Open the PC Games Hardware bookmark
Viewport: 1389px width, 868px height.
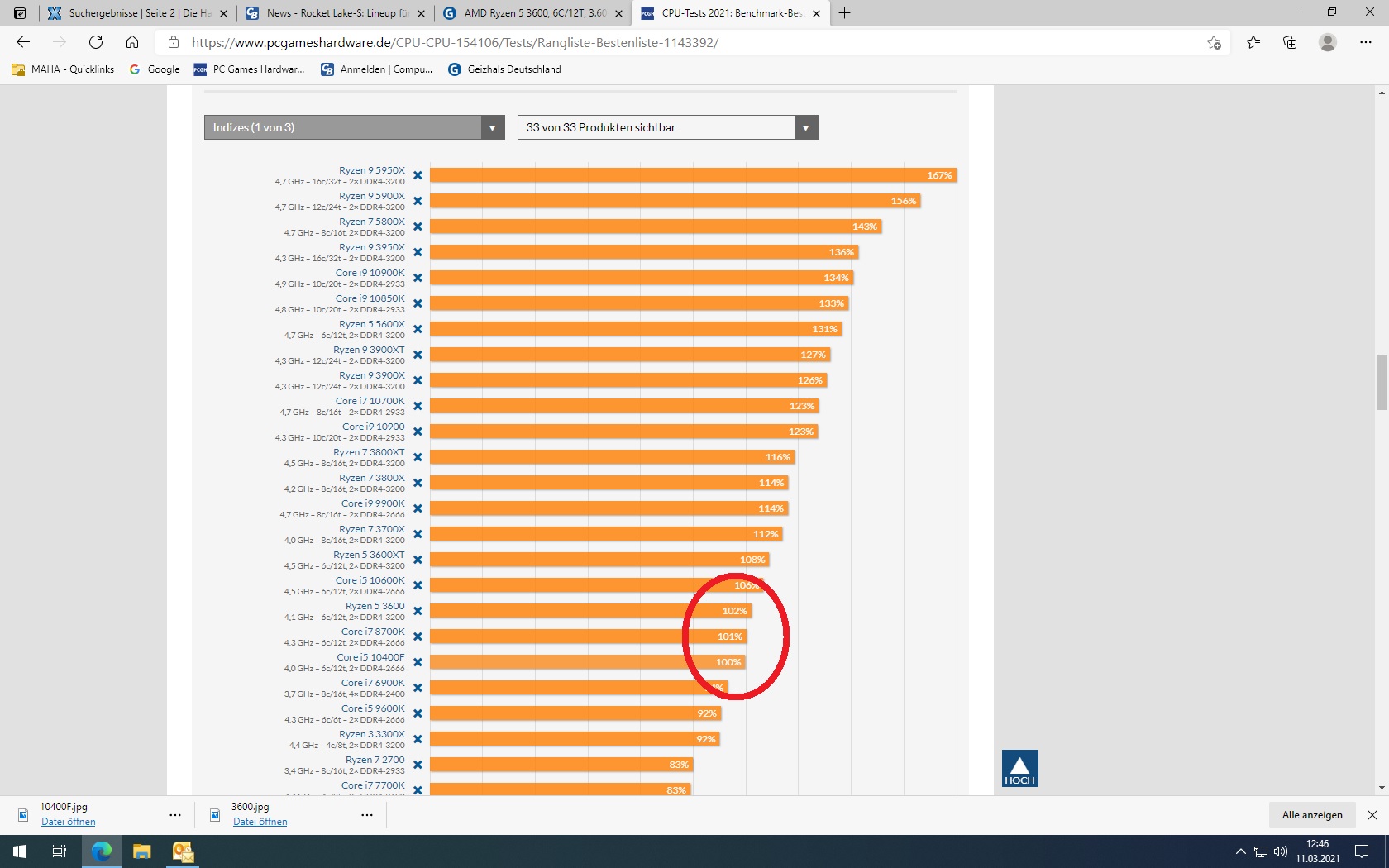(249, 69)
